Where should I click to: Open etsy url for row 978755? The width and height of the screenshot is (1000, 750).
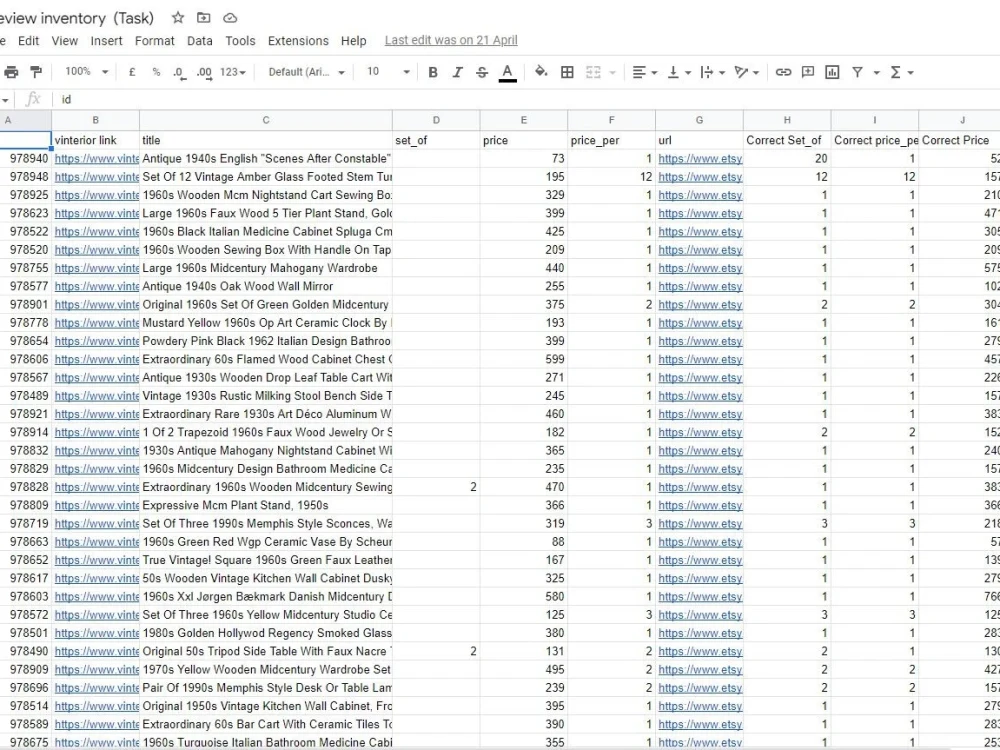700,268
